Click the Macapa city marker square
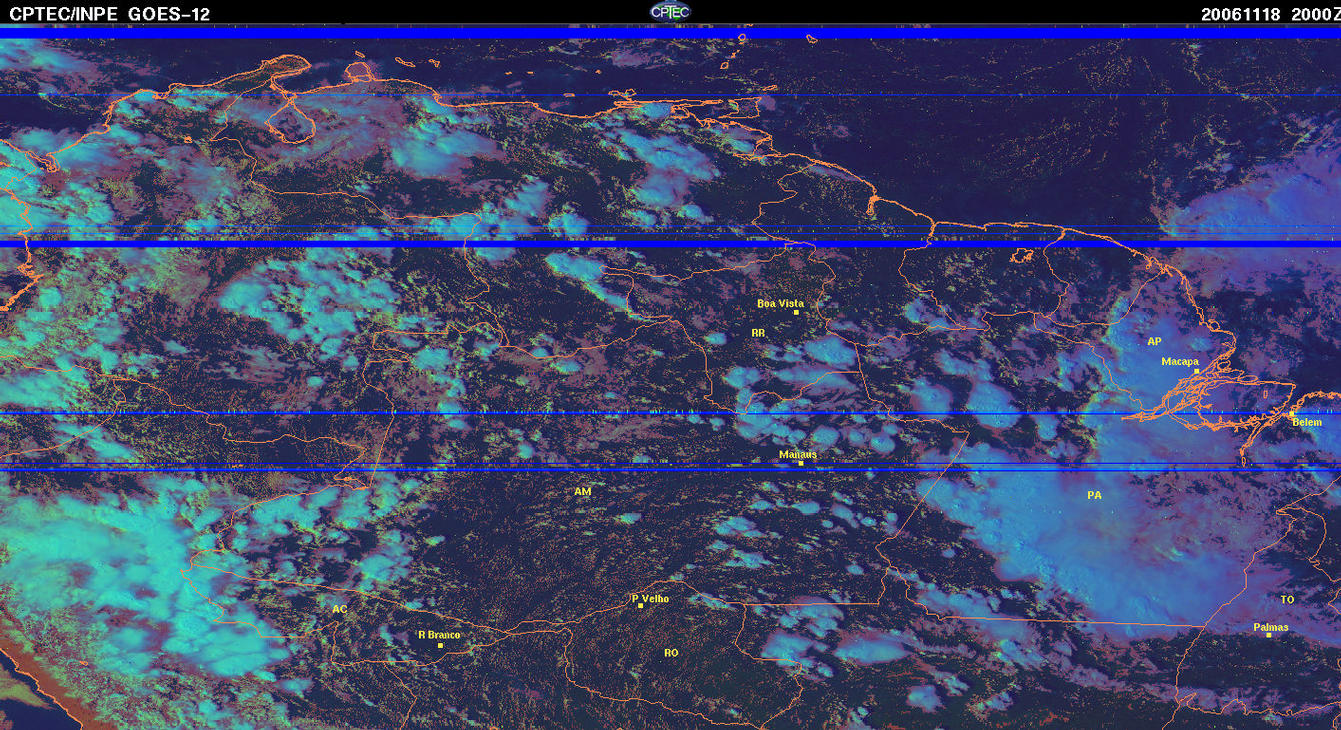Viewport: 1341px width, 730px height. 1196,371
